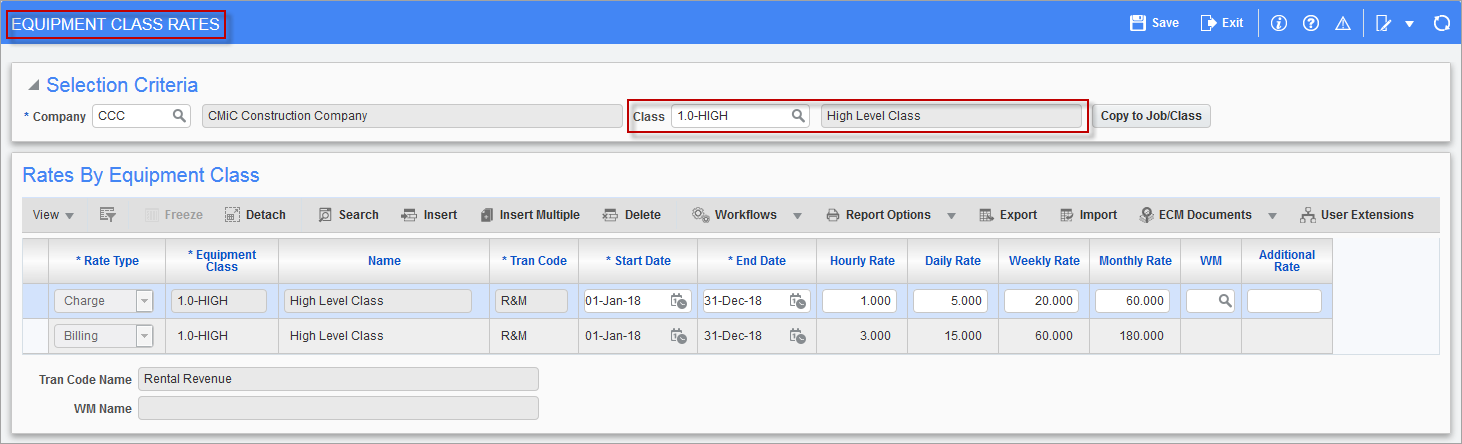Expand the Workflows dropdown arrow
Viewport: 1462px width, 444px height.
(798, 215)
